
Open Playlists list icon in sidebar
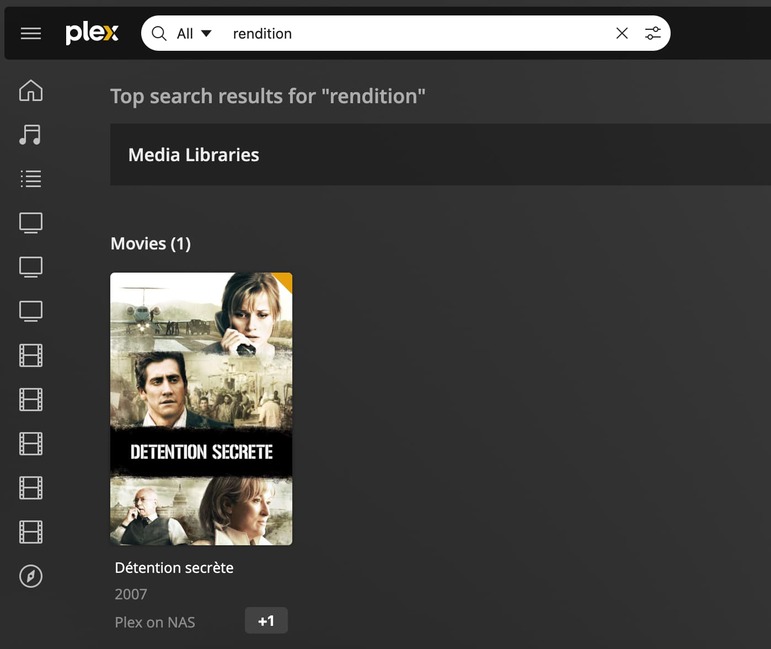pos(30,178)
